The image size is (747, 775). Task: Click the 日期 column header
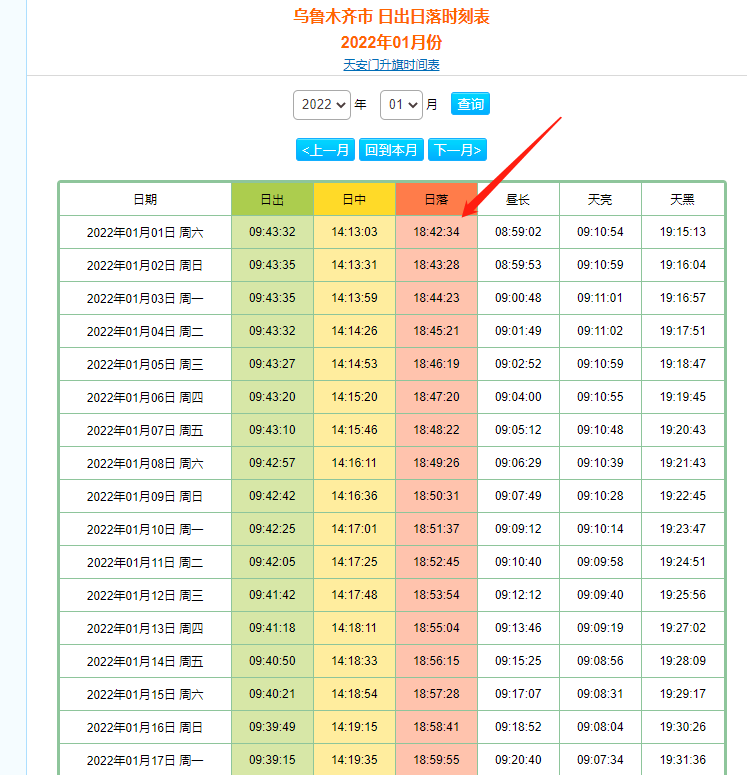pos(145,200)
